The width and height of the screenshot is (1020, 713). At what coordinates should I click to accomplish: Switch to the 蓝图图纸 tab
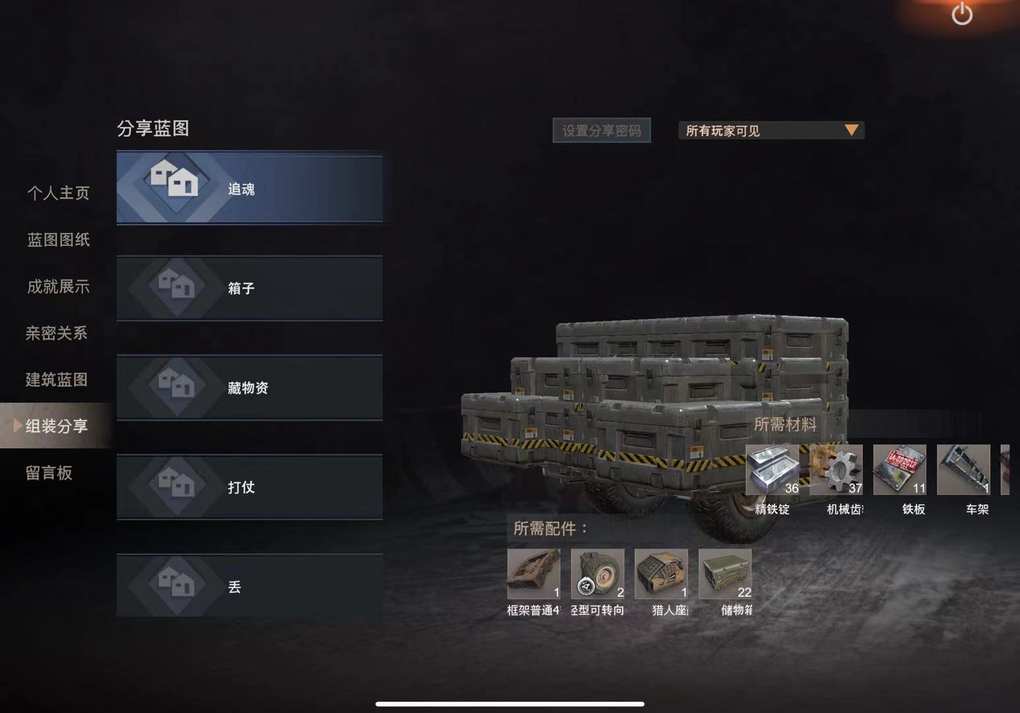pos(59,240)
